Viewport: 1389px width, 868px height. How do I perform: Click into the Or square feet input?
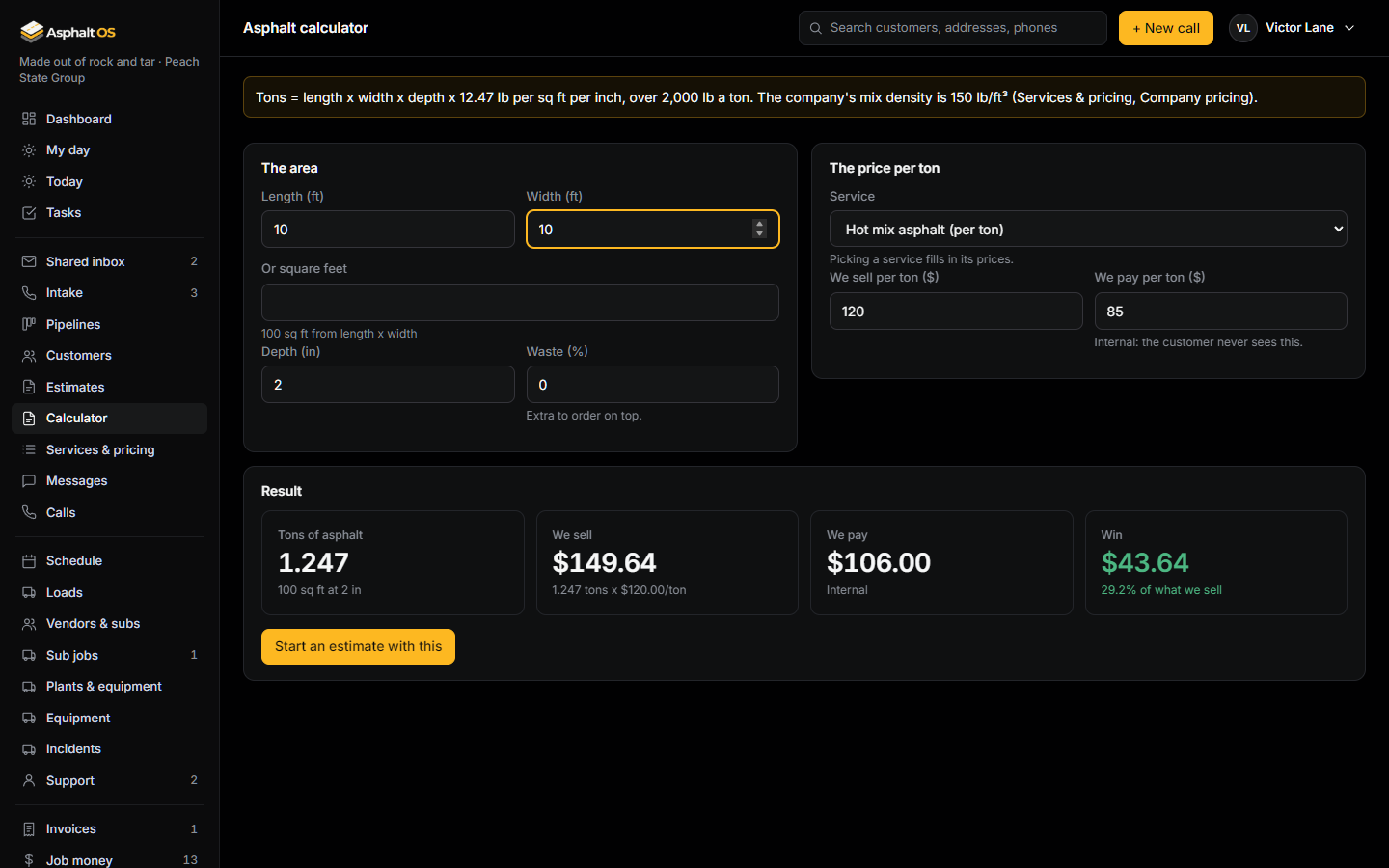click(x=520, y=302)
